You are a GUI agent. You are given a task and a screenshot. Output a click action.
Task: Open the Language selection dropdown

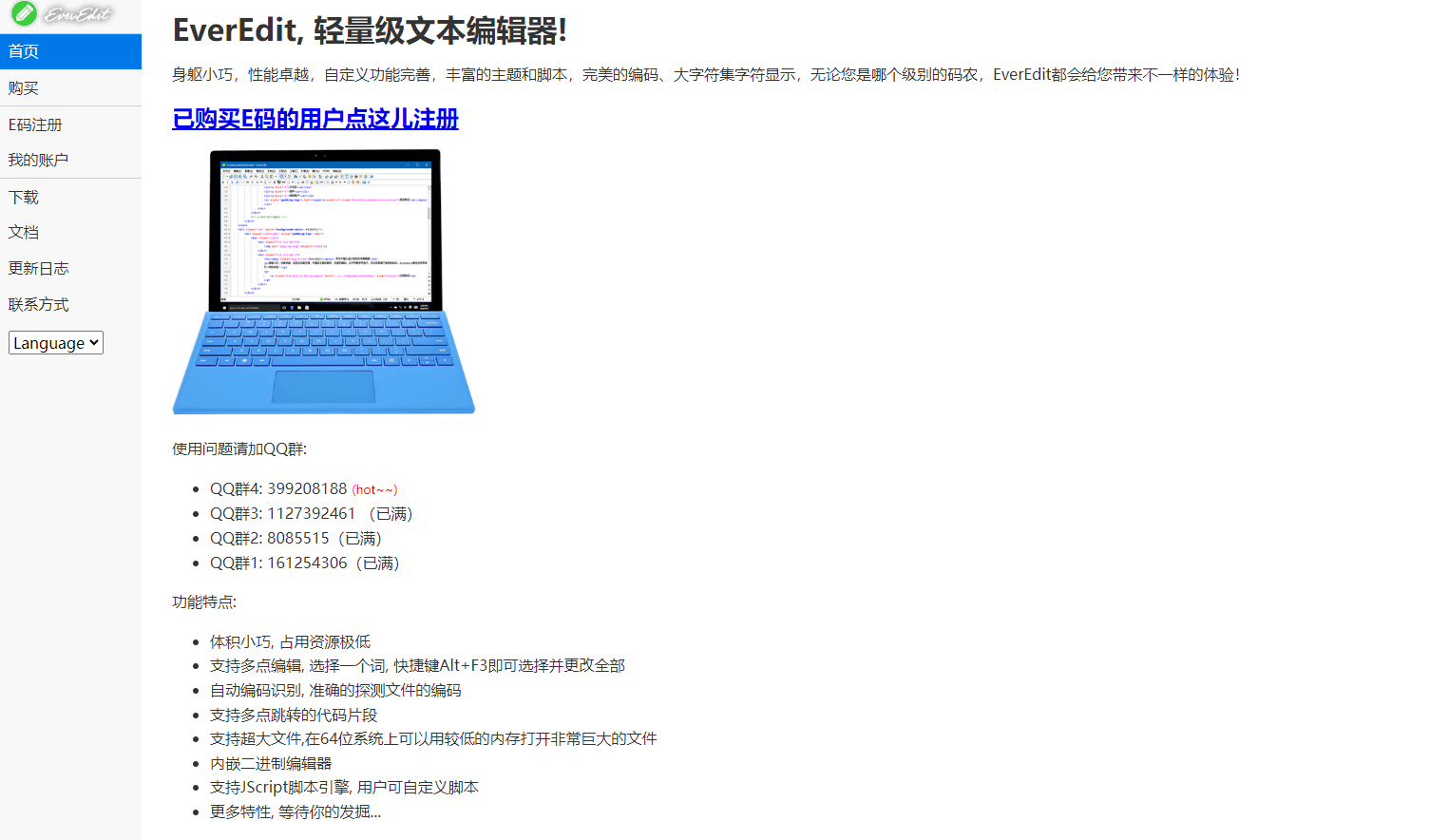[55, 342]
